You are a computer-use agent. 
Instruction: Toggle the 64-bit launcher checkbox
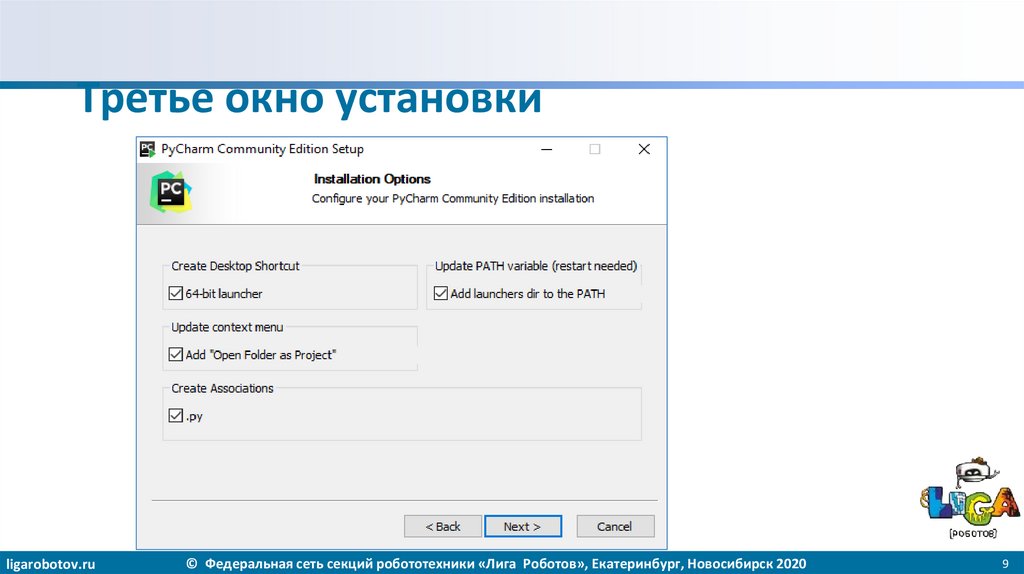click(176, 293)
